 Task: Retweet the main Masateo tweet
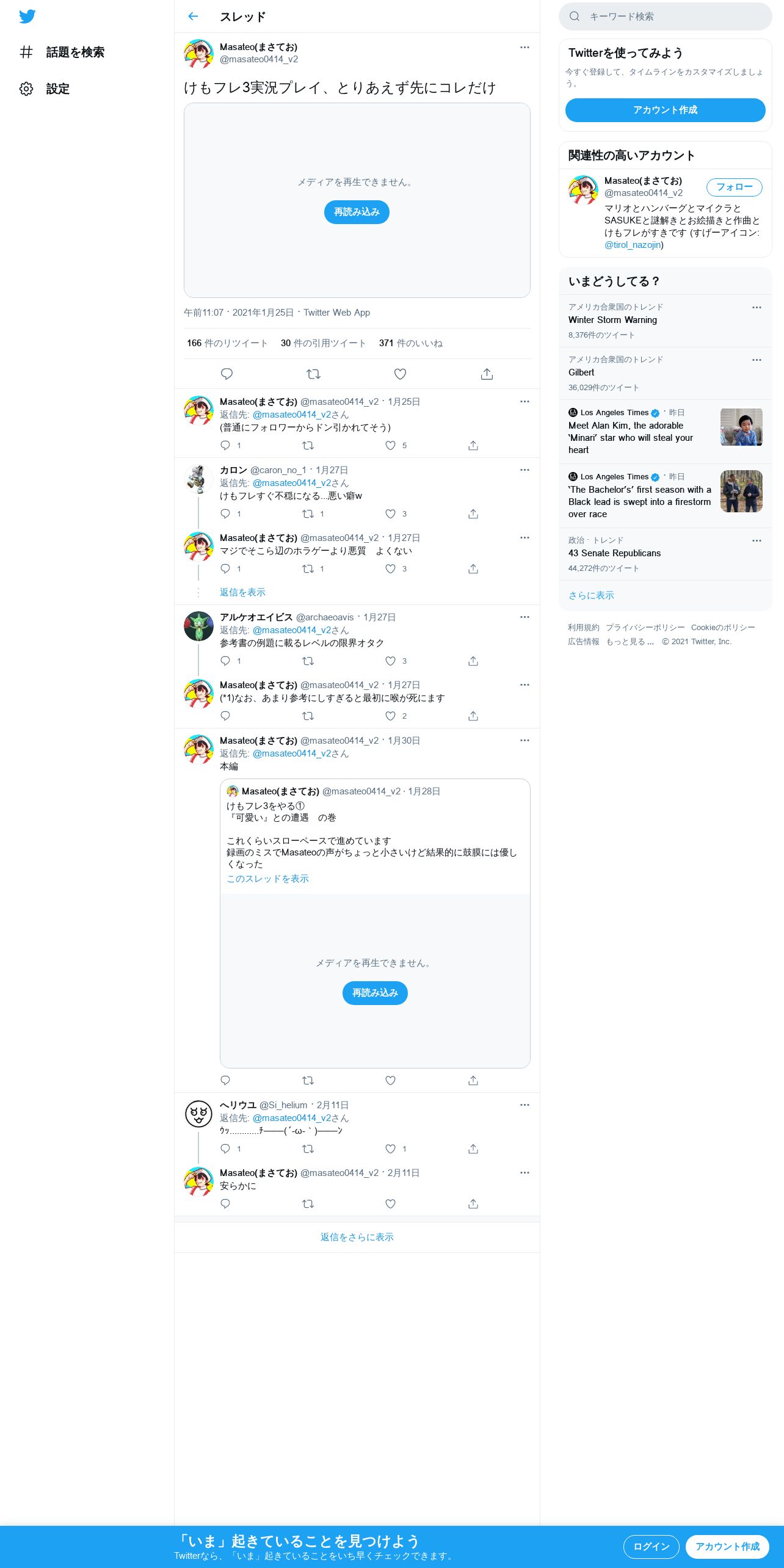(313, 374)
